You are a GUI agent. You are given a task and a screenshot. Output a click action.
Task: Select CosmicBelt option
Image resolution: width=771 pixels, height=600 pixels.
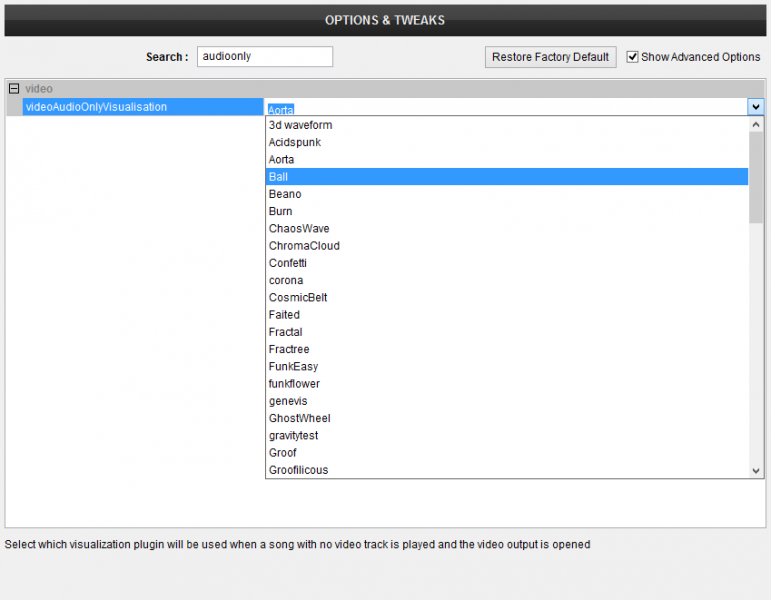click(507, 297)
